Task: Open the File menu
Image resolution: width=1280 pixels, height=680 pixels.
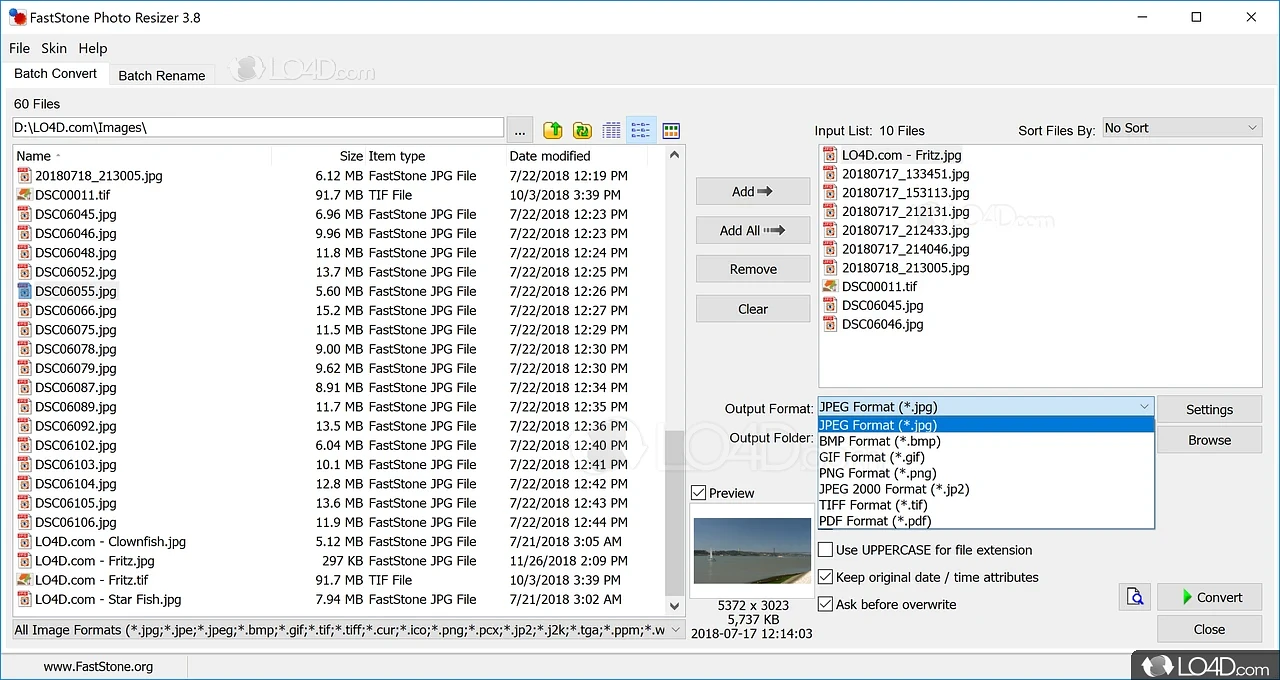Action: 19,48
